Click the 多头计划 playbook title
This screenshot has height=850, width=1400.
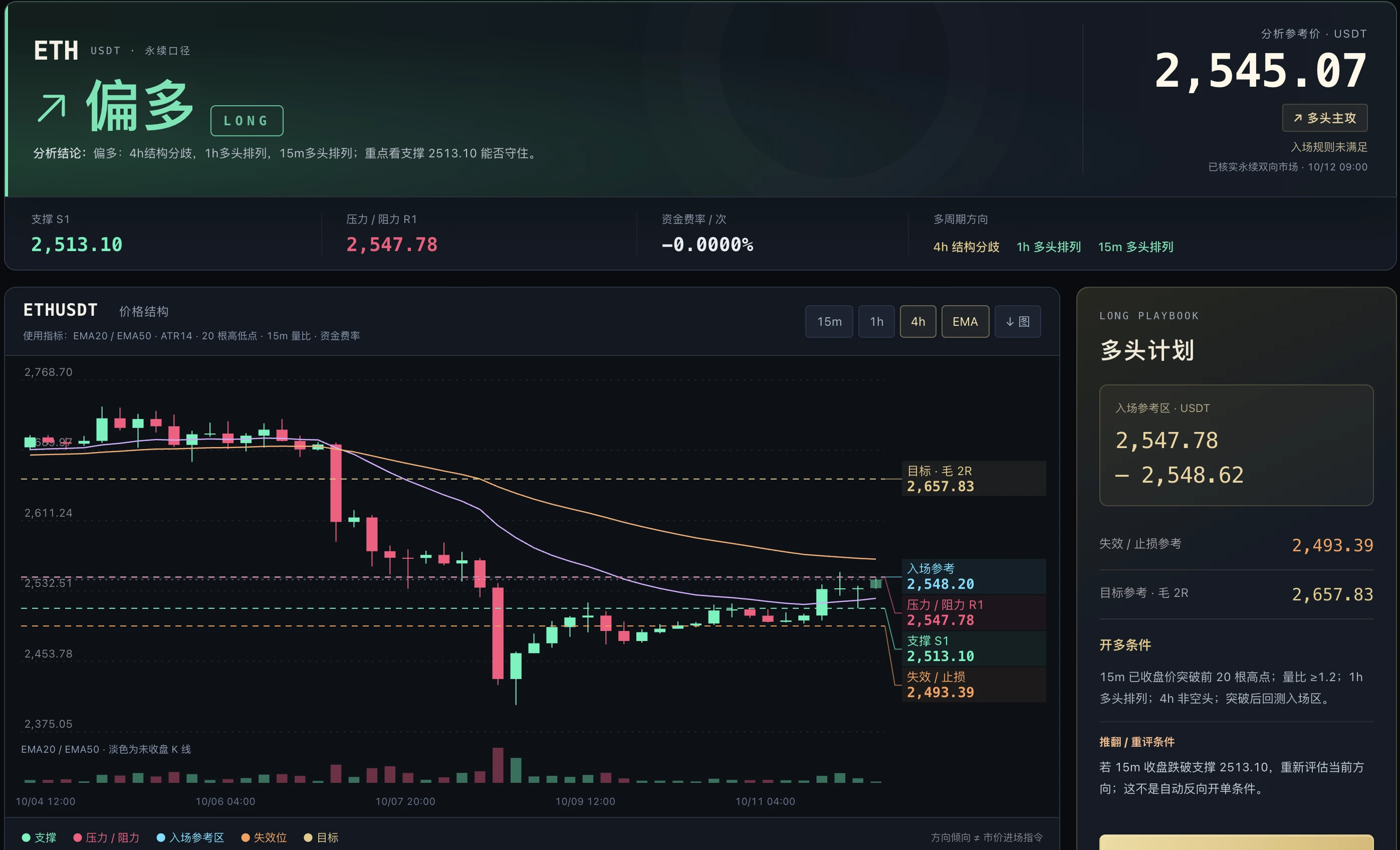[1146, 350]
